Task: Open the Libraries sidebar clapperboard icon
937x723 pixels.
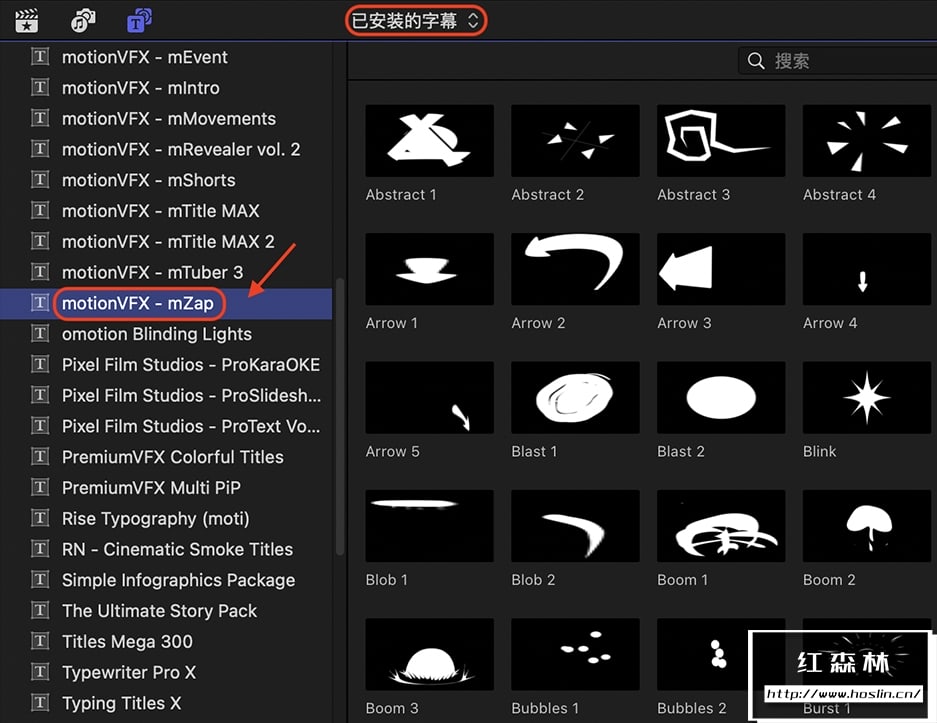Action: tap(26, 21)
